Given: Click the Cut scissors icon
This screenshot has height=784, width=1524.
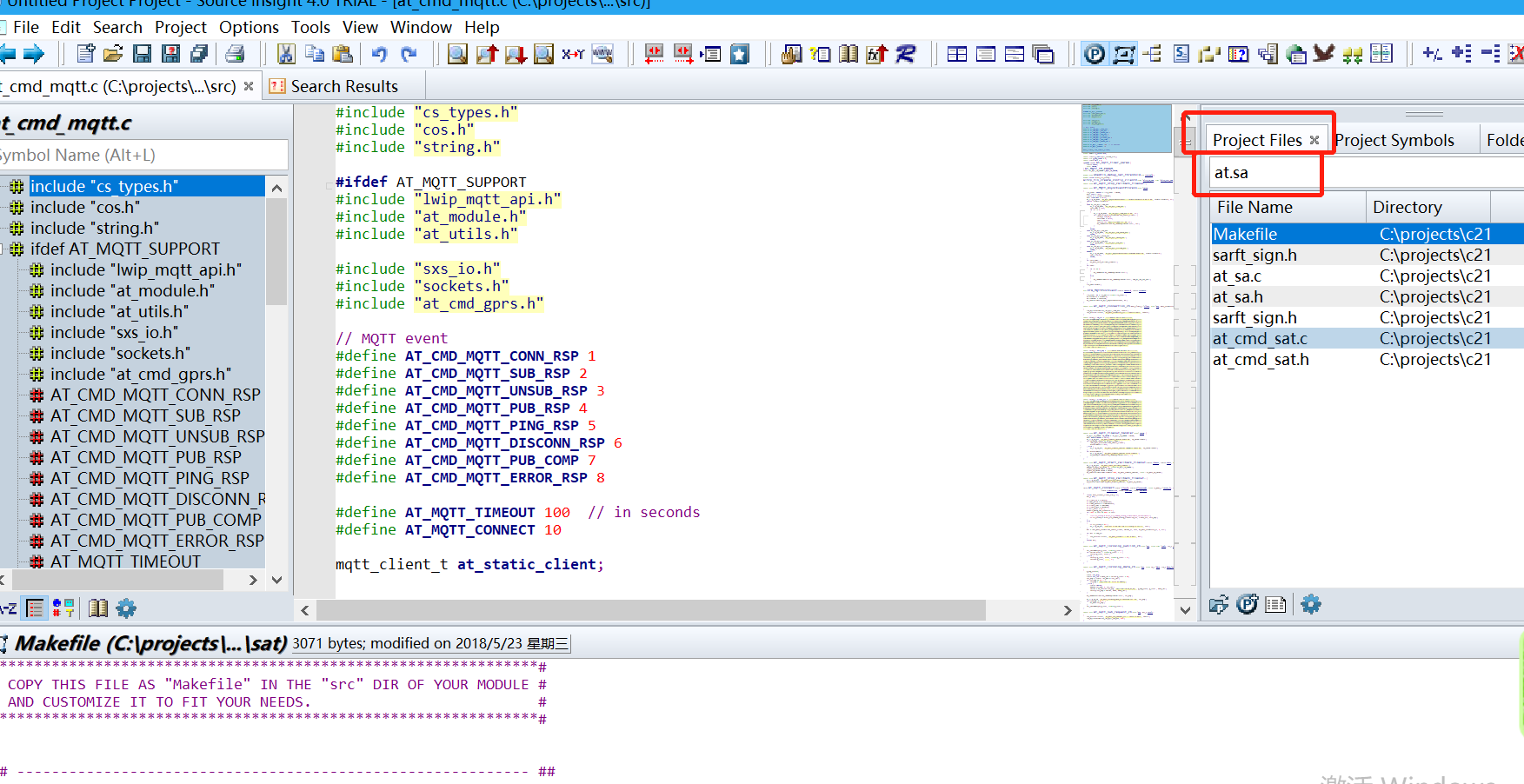Looking at the screenshot, I should (x=285, y=54).
